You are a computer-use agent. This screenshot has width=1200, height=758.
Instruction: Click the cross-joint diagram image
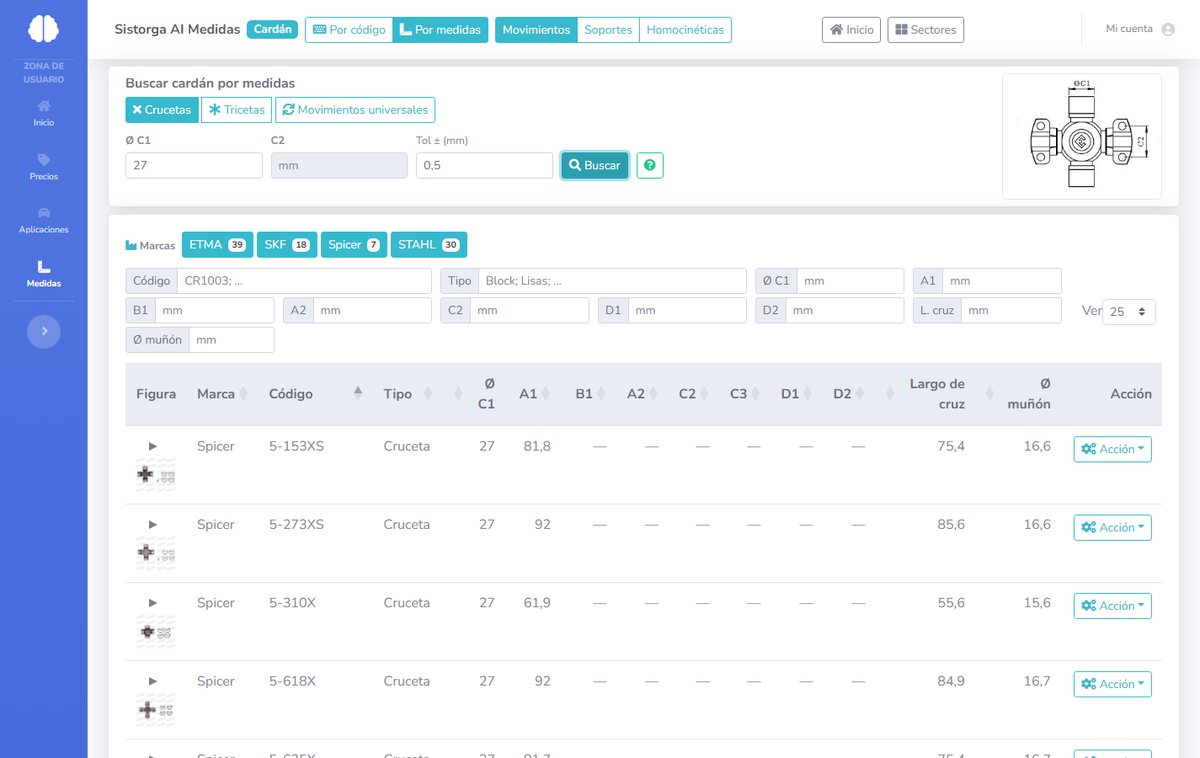click(1082, 136)
